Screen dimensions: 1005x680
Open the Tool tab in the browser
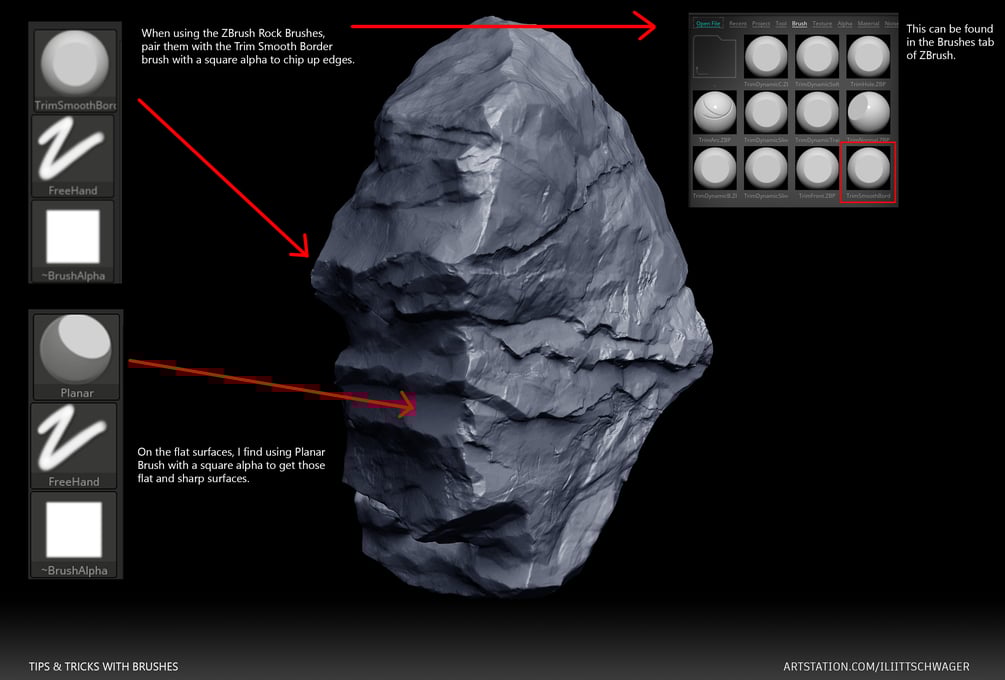pos(781,24)
